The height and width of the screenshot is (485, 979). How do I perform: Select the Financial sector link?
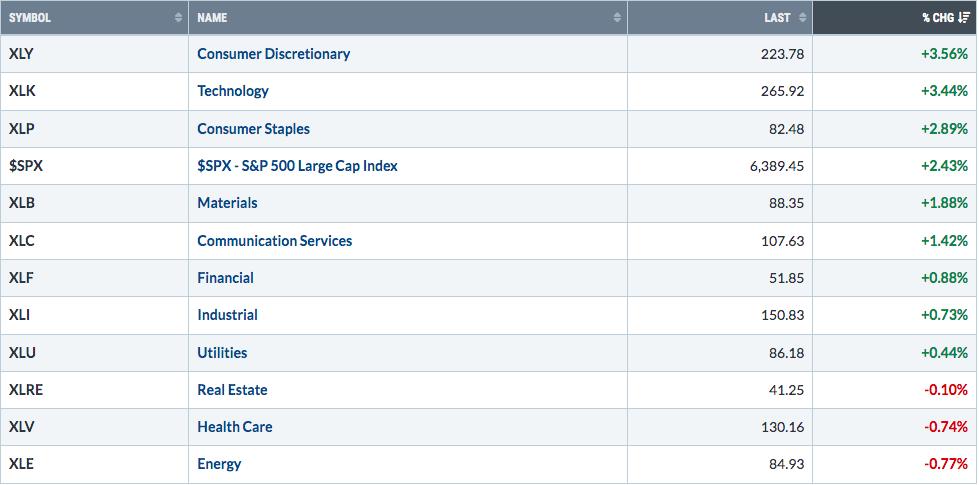click(x=225, y=278)
